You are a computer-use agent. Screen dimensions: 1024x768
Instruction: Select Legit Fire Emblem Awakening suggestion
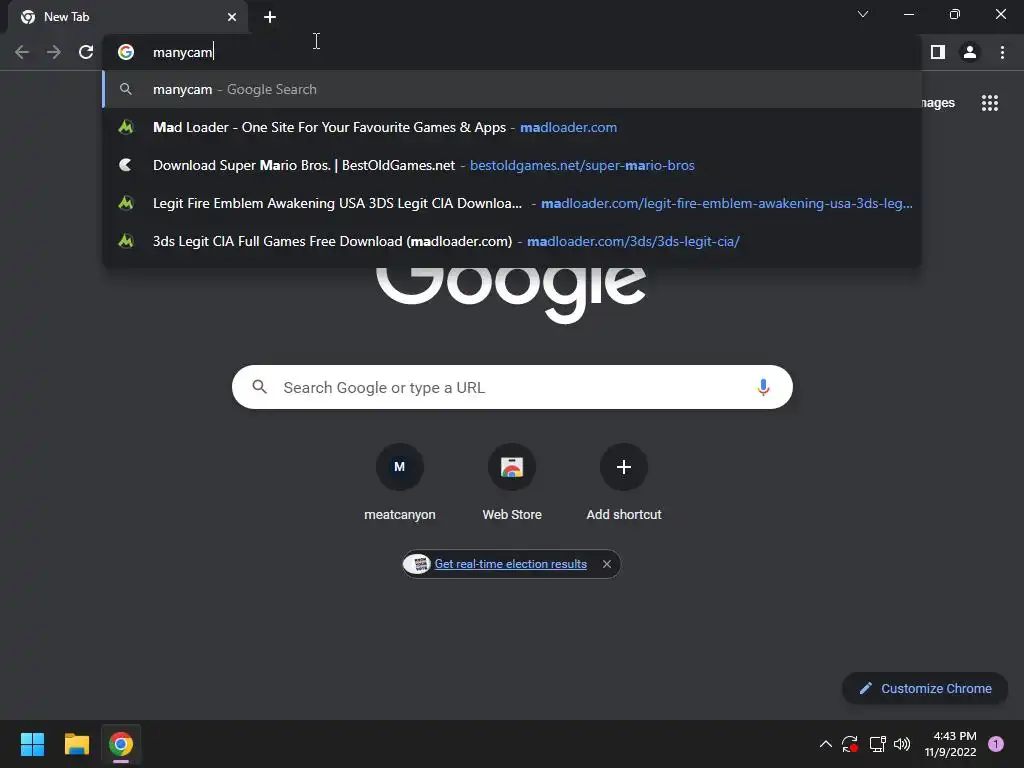point(512,203)
